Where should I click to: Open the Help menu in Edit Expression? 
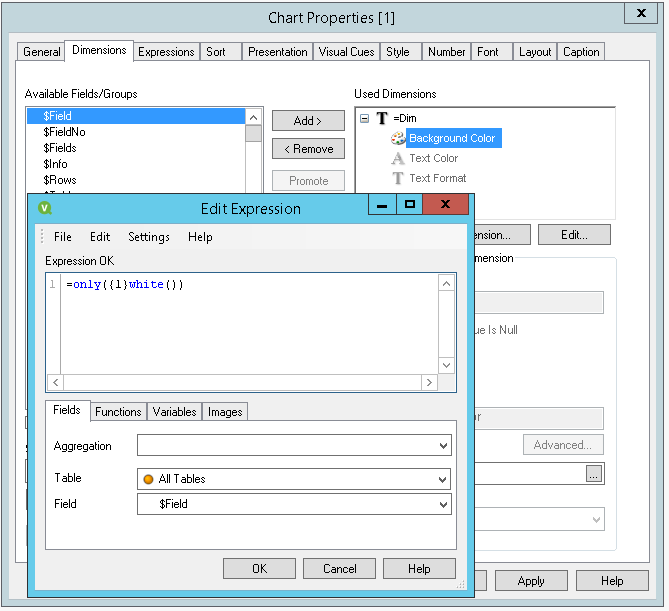click(200, 237)
